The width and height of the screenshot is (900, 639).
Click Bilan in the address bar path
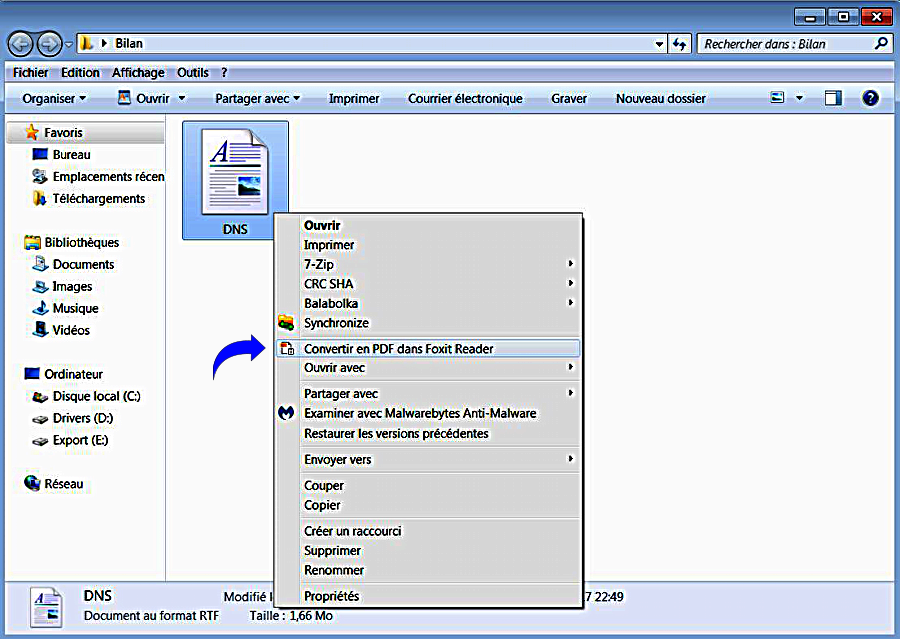tap(129, 44)
